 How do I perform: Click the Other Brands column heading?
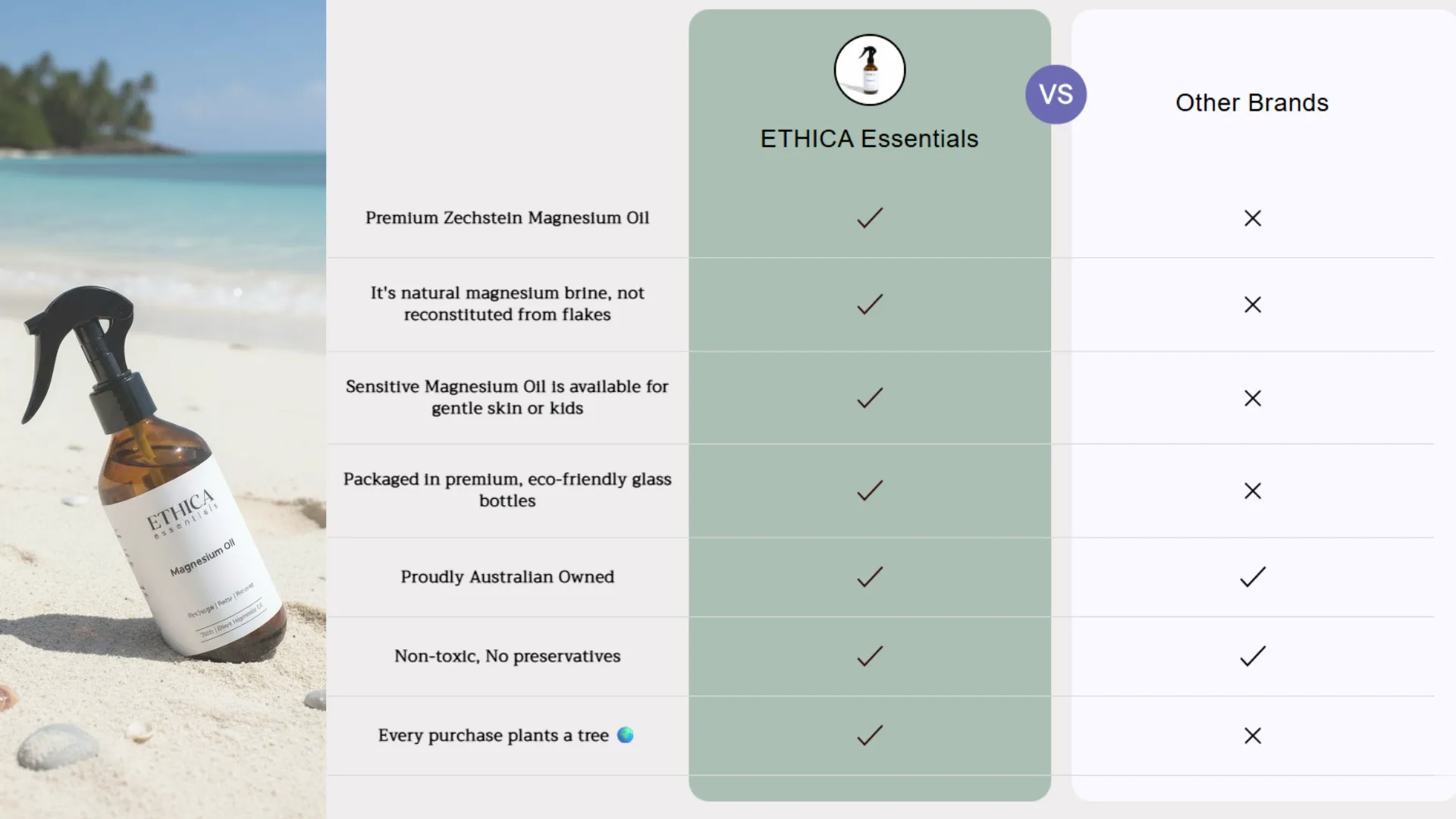(x=1252, y=102)
